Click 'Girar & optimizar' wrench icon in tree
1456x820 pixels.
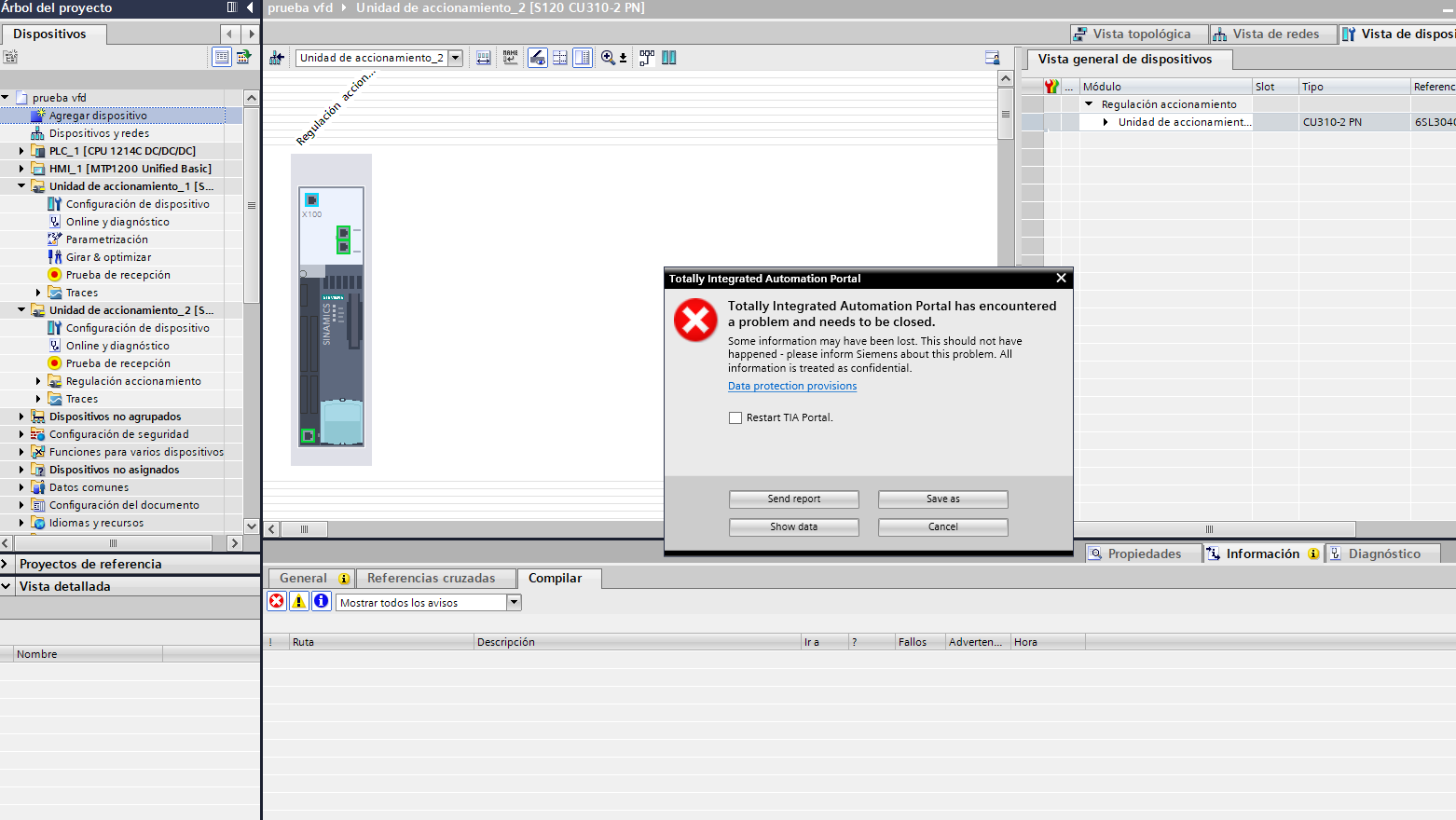[x=55, y=257]
